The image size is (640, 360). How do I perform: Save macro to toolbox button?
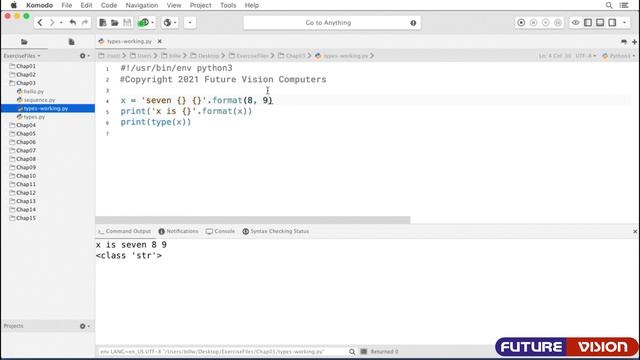(558, 23)
